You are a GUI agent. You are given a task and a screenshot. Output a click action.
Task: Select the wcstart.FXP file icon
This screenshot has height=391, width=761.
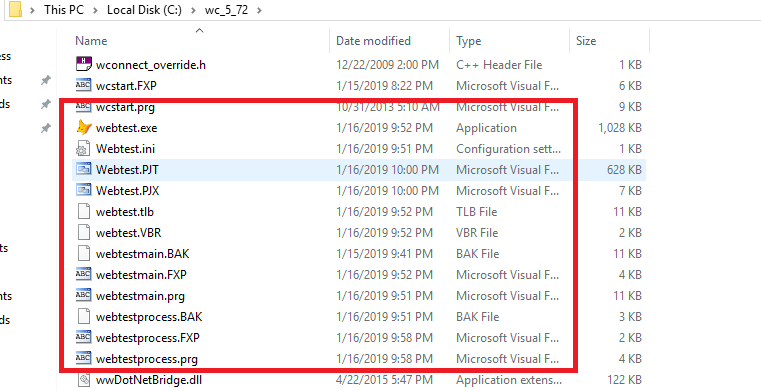point(83,85)
